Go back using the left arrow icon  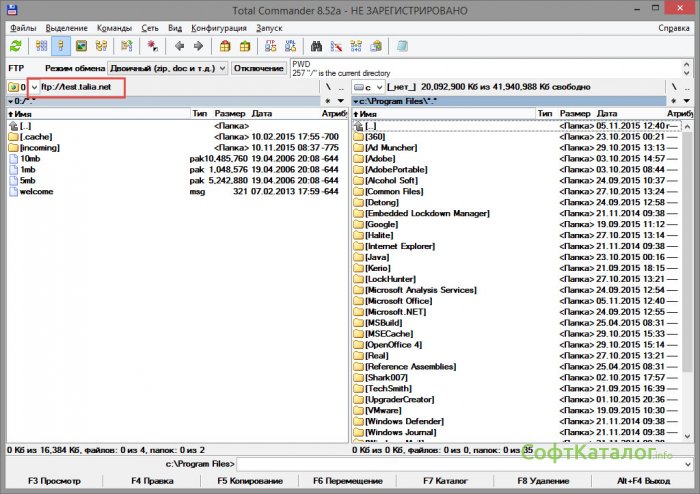(180, 46)
